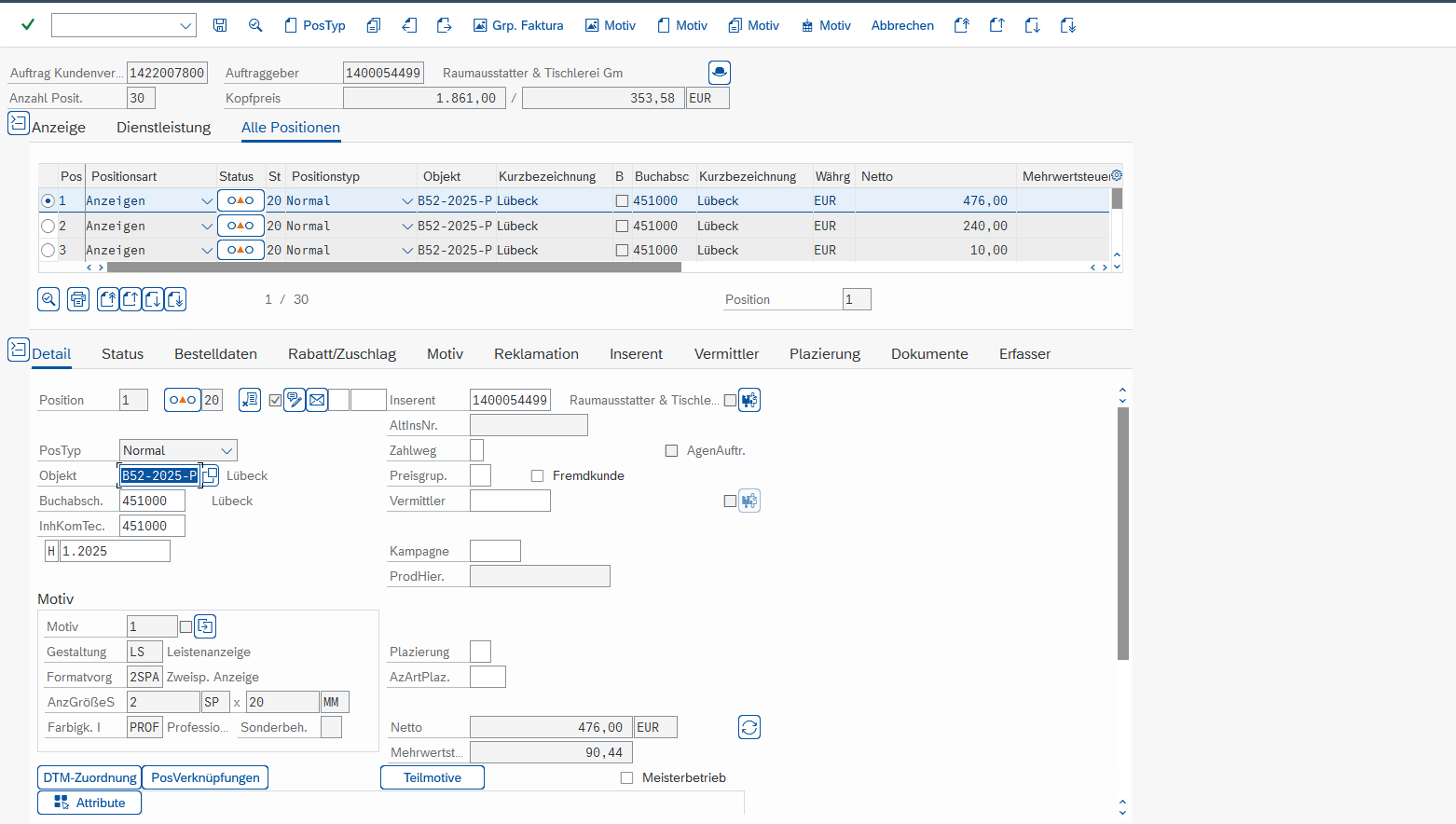Click print icon below positions table
1456x824 pixels.
click(x=78, y=299)
